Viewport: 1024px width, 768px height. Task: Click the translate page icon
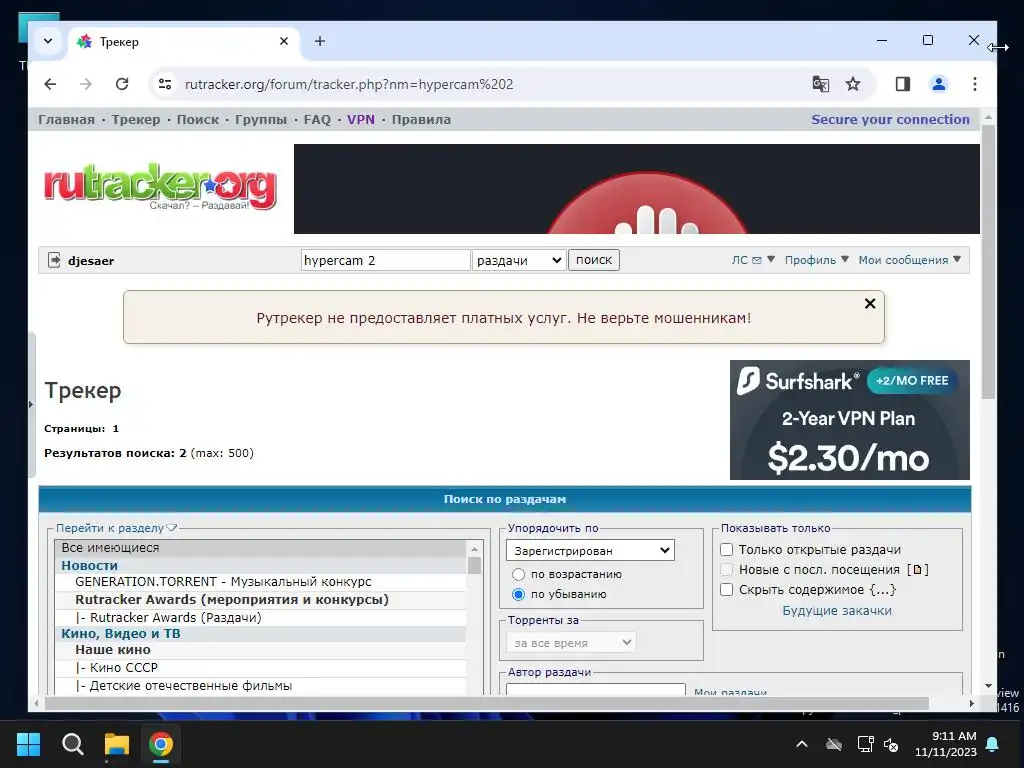click(x=821, y=84)
